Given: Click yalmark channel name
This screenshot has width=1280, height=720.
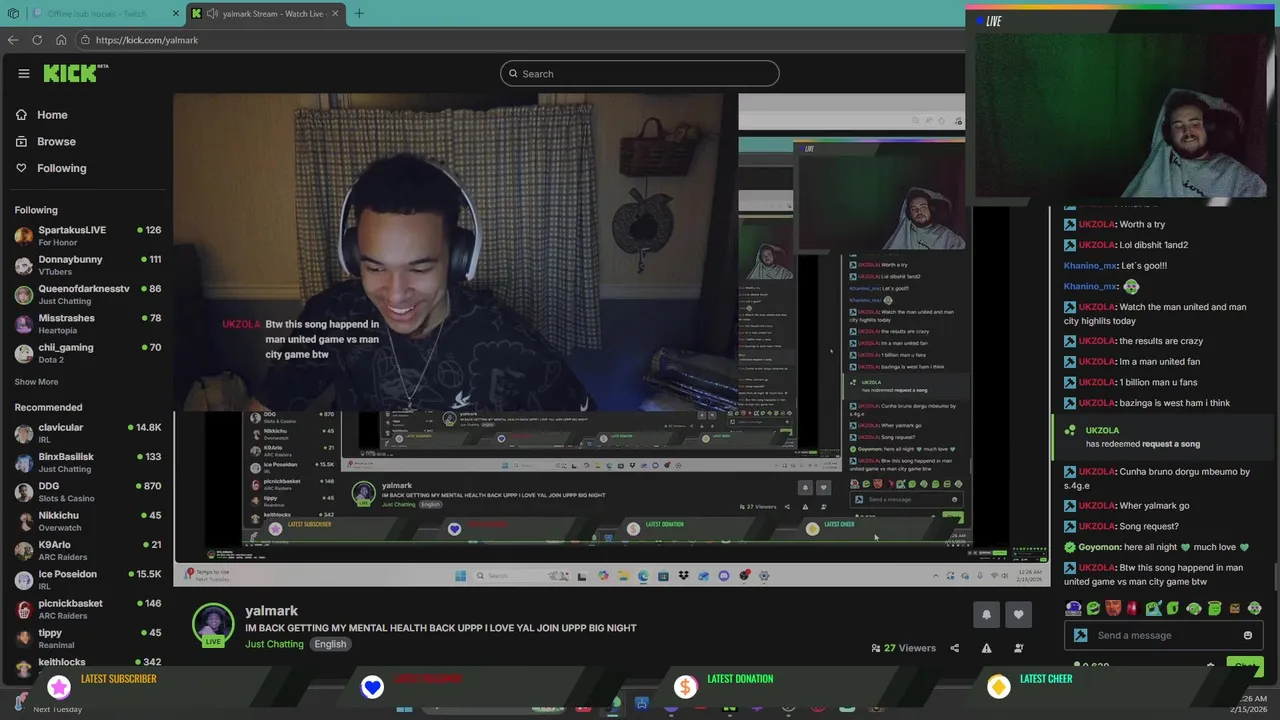Looking at the screenshot, I should 271,611.
